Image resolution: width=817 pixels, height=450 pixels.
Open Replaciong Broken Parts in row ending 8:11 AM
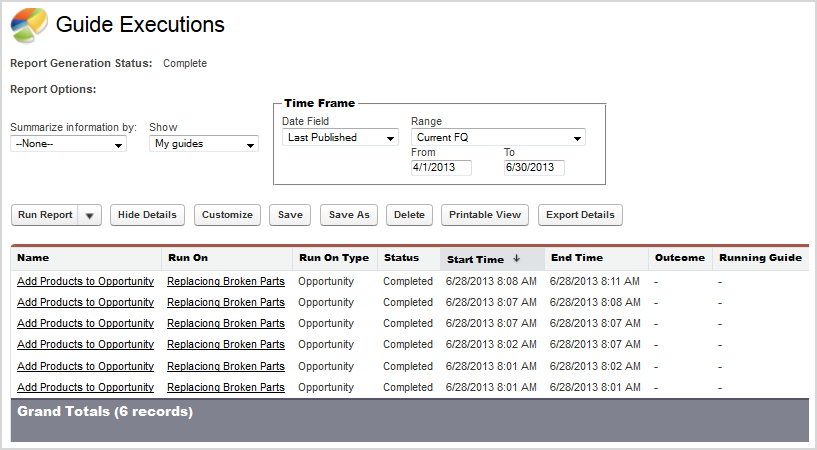[x=226, y=281]
